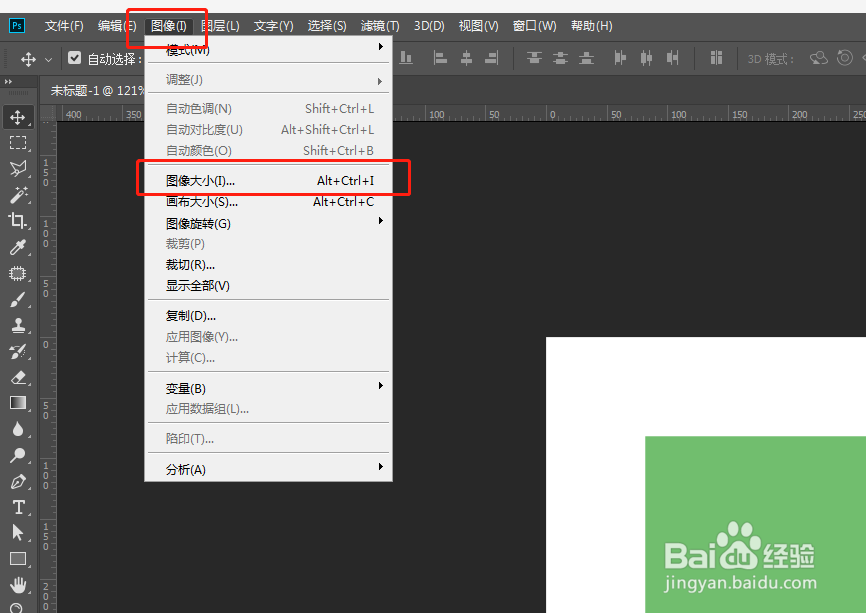
Task: Click distribute vertical centers icon
Action: [x=560, y=58]
